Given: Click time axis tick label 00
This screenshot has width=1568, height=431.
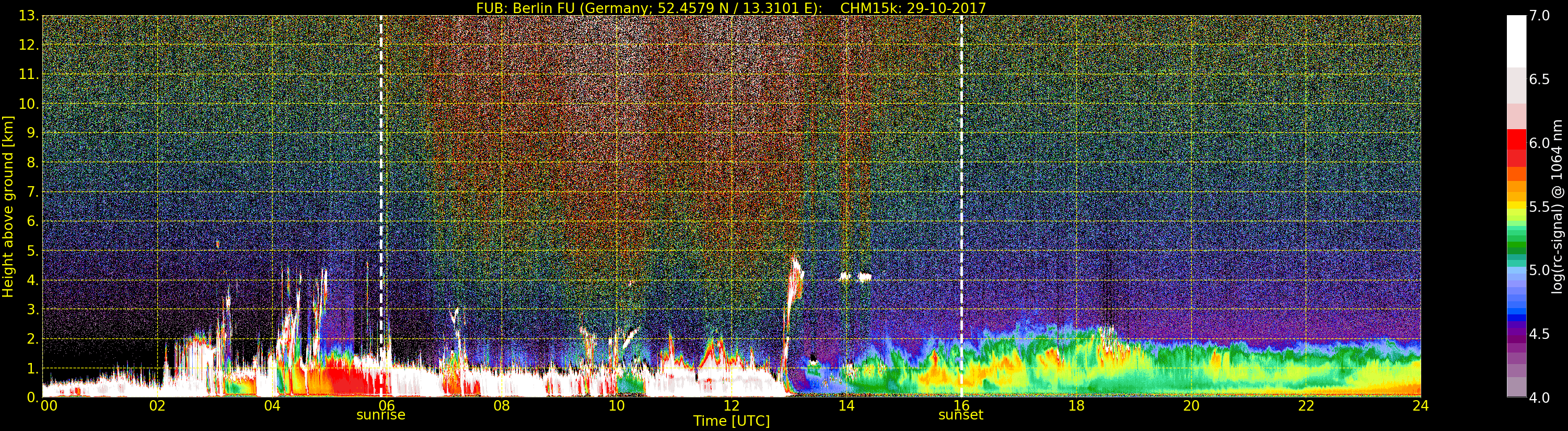Looking at the screenshot, I should [x=49, y=405].
